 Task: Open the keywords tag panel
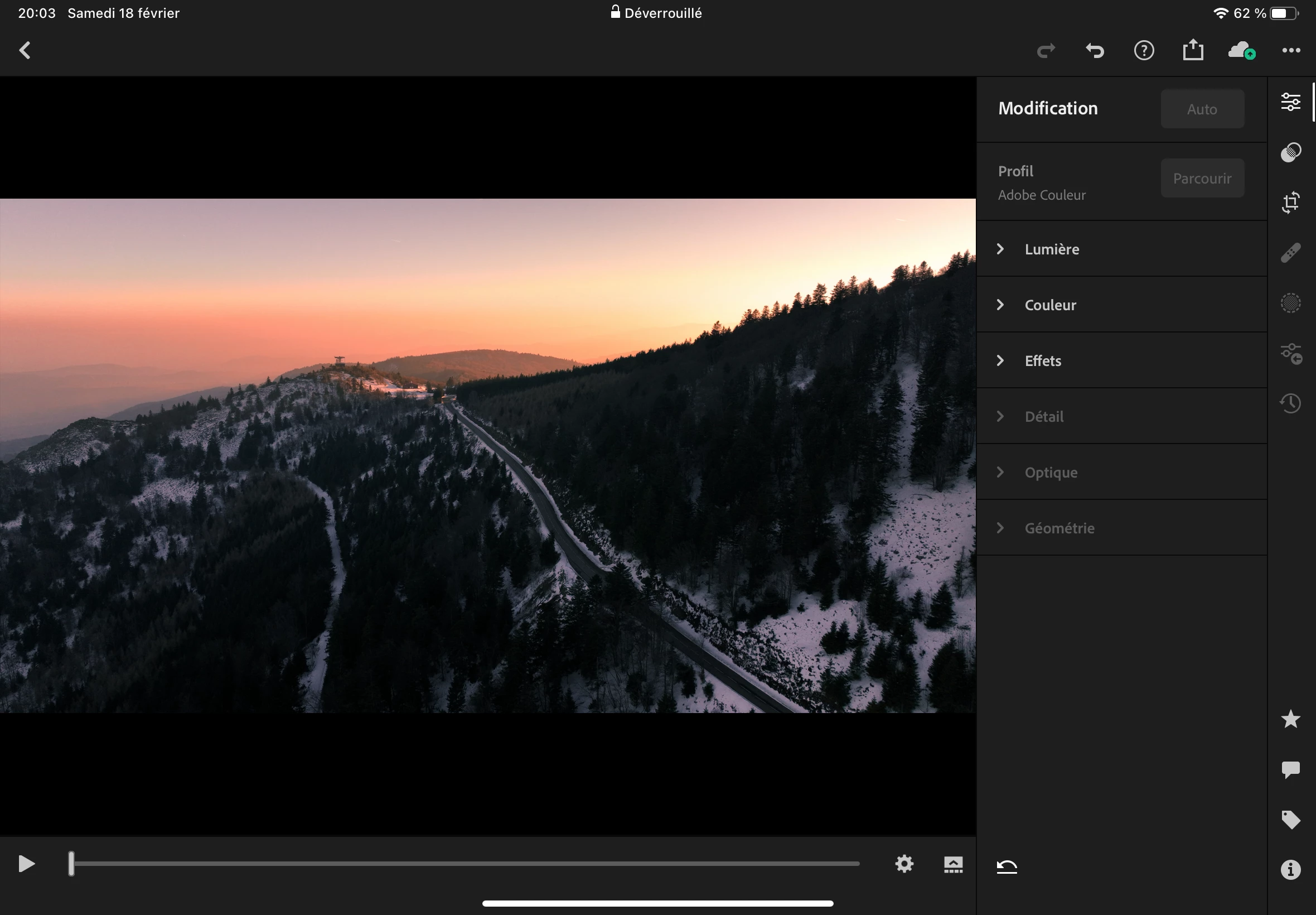[1290, 819]
